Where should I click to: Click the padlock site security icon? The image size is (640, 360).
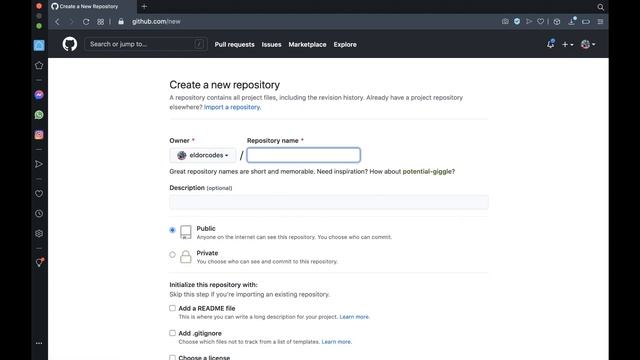121,22
